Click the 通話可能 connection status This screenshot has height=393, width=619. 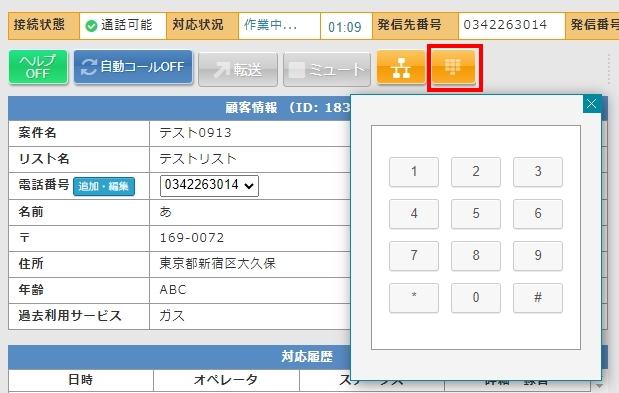tap(123, 26)
